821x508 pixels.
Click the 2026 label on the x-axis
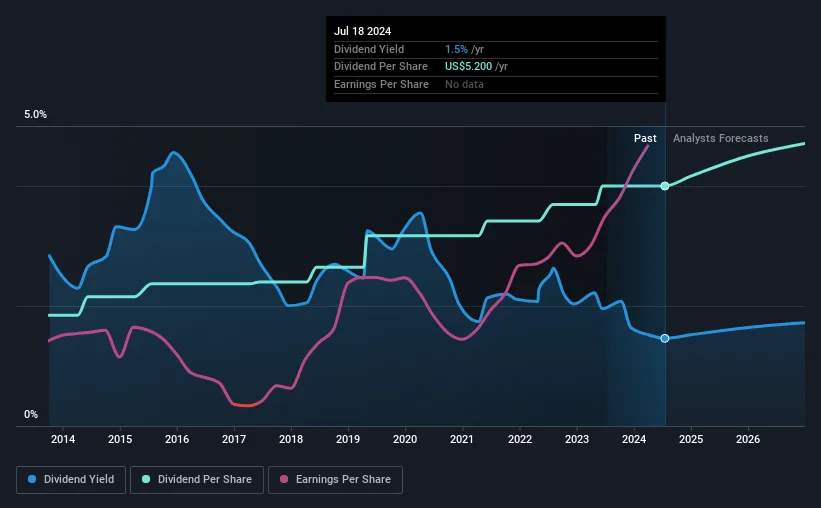tap(748, 439)
